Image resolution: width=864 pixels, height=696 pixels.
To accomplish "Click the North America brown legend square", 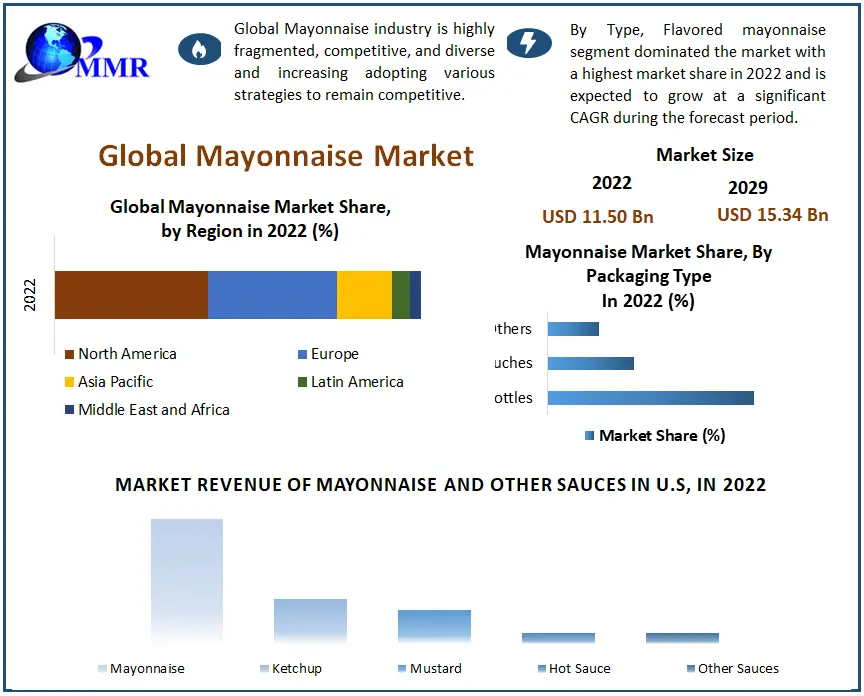I will [x=69, y=354].
